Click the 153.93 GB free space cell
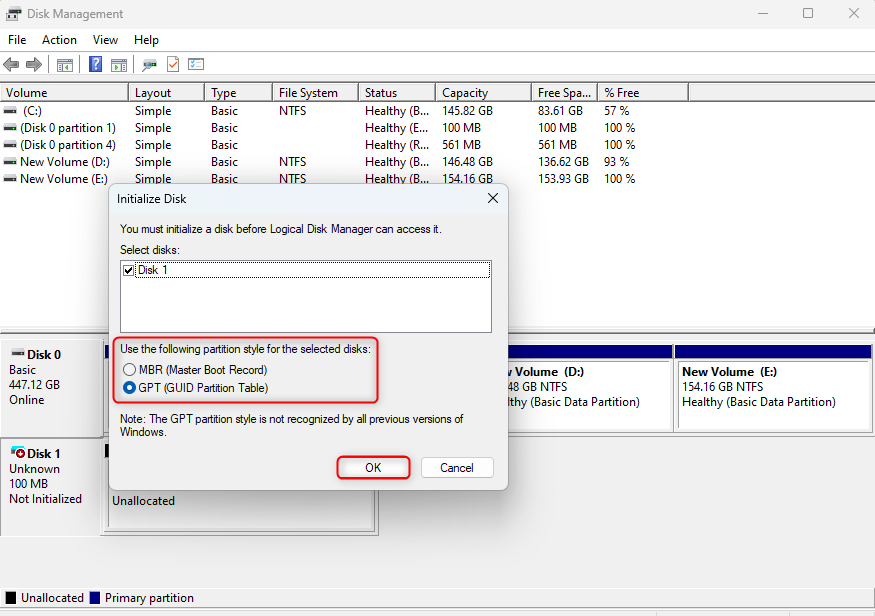The width and height of the screenshot is (875, 616). click(563, 179)
